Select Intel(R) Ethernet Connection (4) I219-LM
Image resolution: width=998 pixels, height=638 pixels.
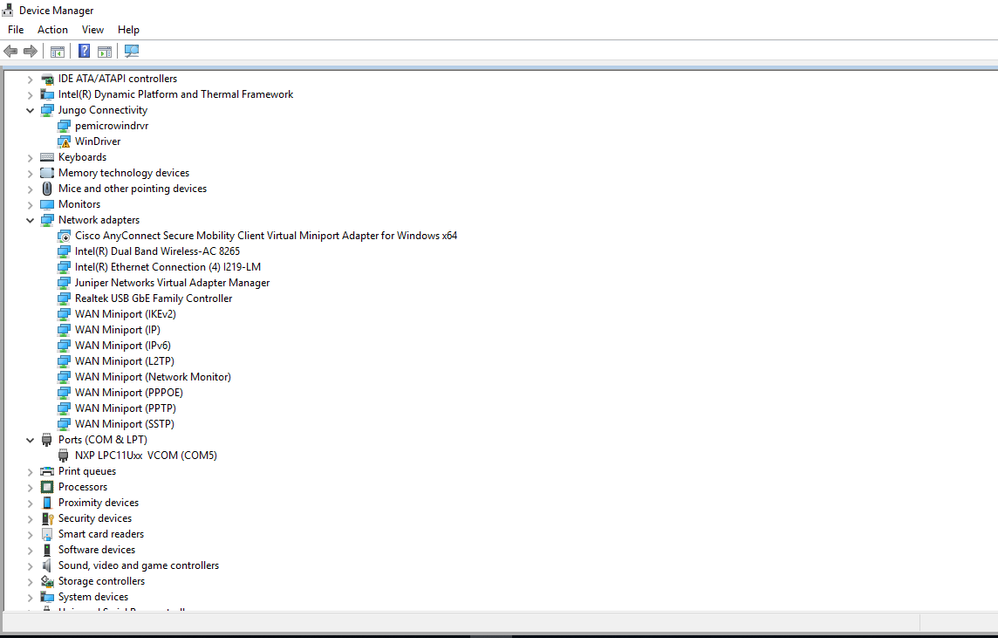[x=167, y=267]
